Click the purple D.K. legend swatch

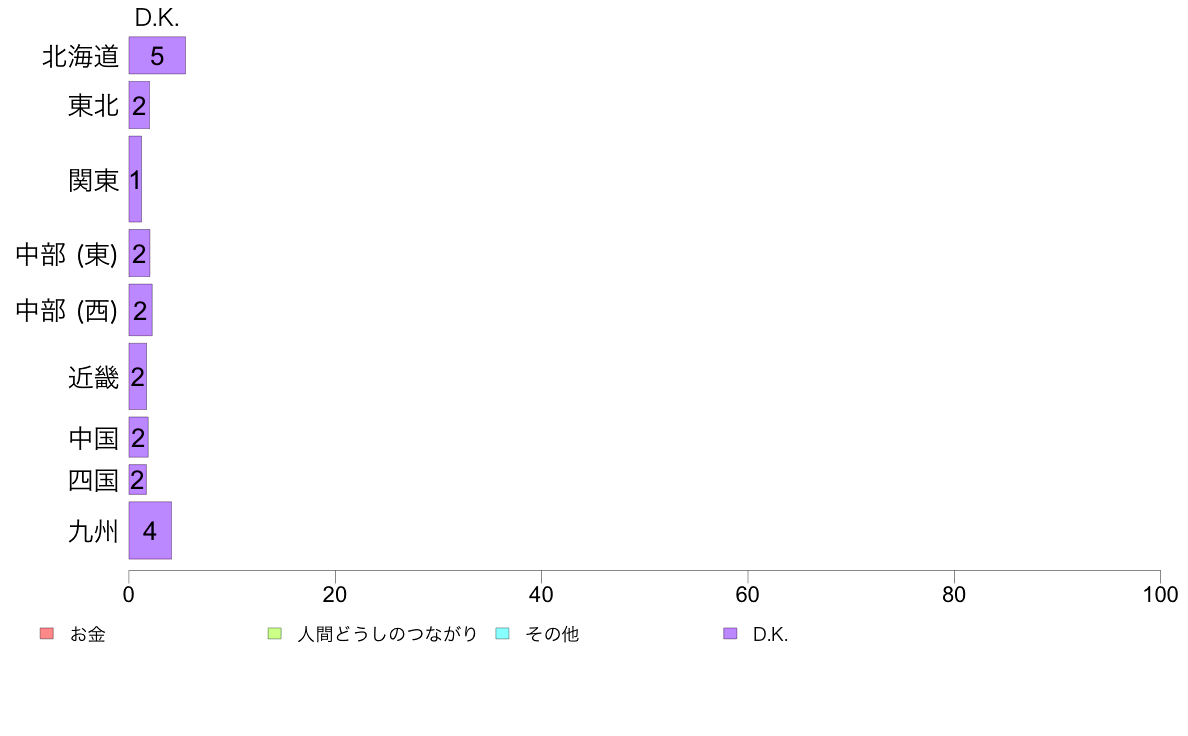click(730, 634)
